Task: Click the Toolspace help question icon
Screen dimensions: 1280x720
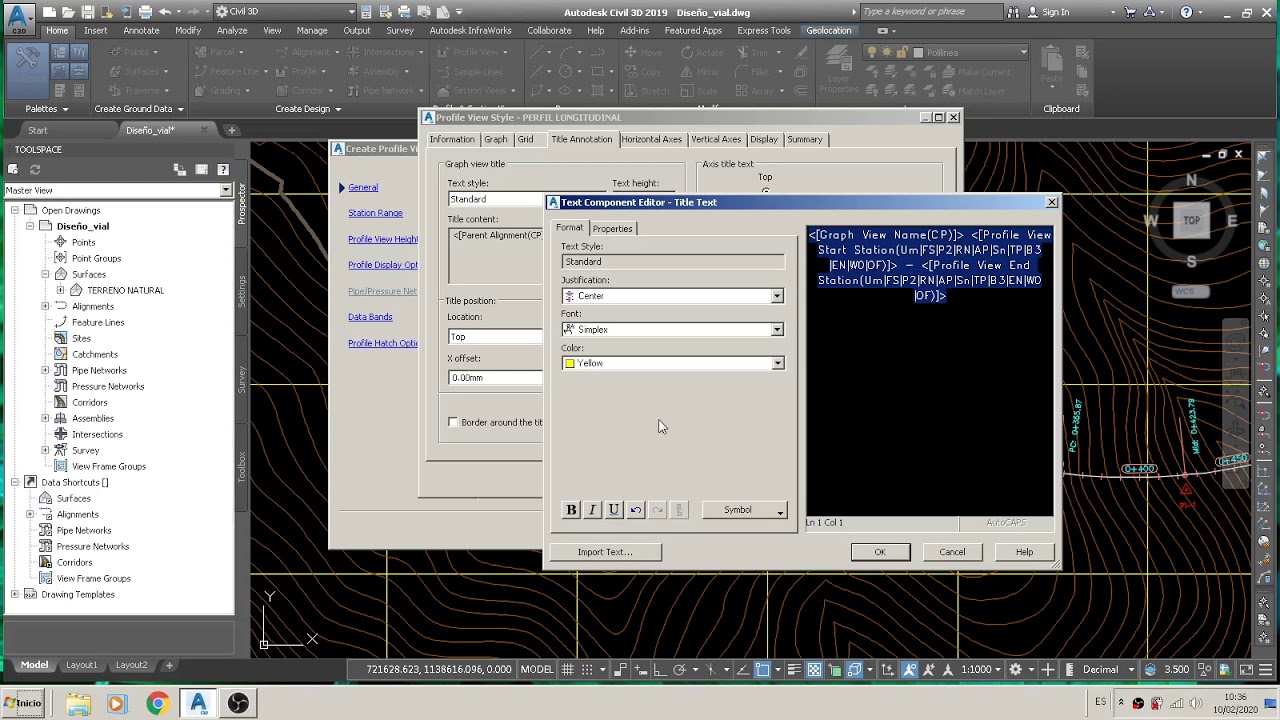Action: [x=223, y=170]
